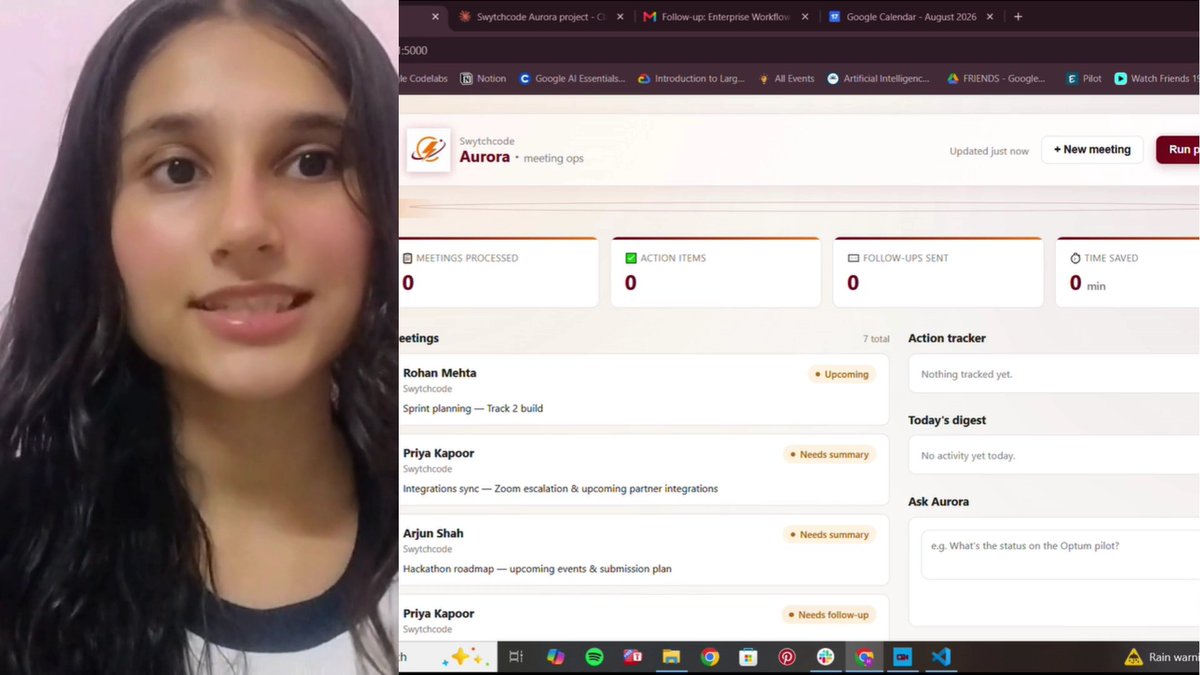Open Spotify from the taskbar
The width and height of the screenshot is (1200, 675).
(x=594, y=657)
